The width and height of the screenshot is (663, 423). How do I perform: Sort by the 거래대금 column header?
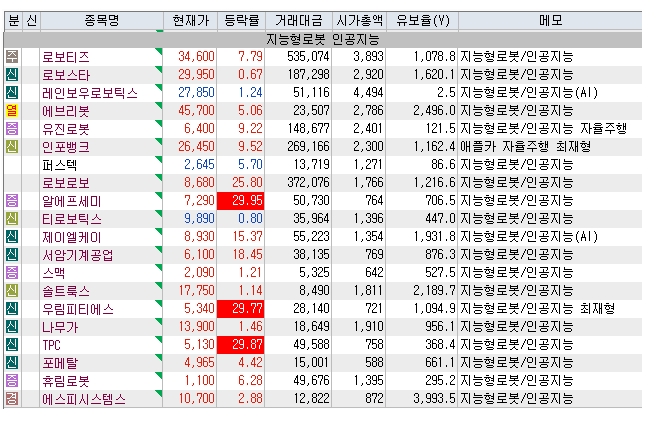(x=299, y=20)
